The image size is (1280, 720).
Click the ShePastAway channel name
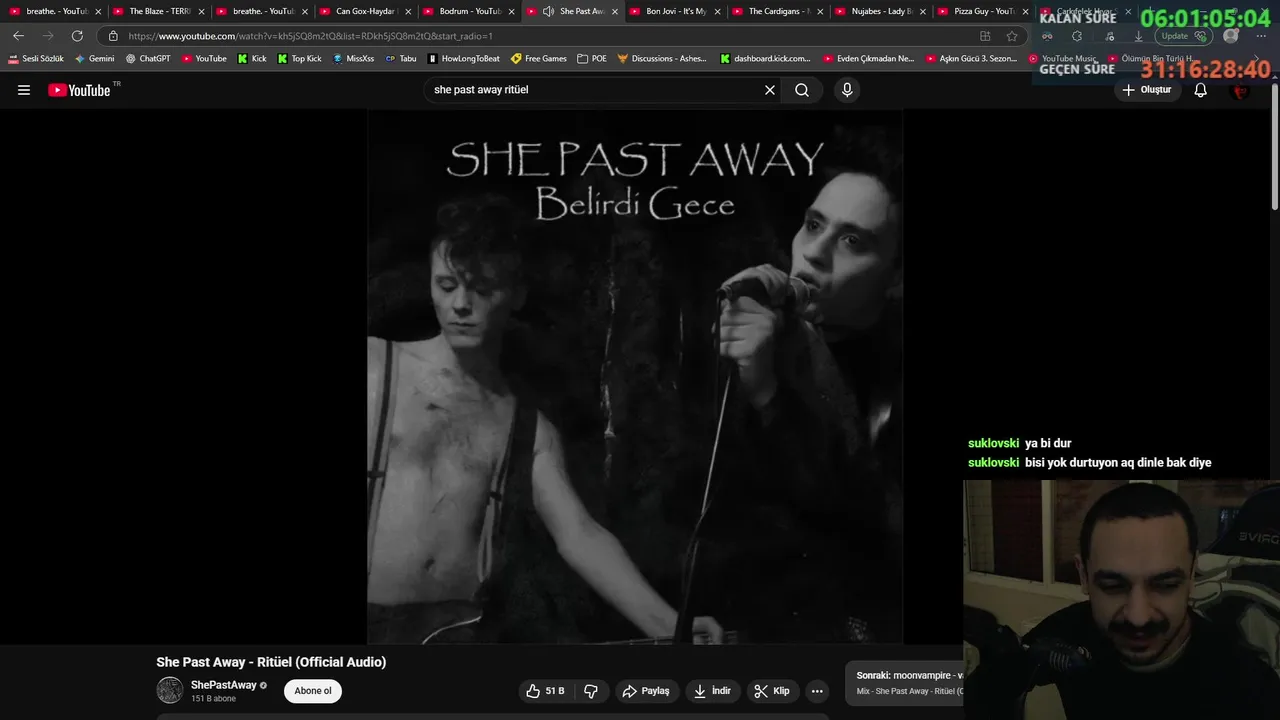pyautogui.click(x=224, y=685)
